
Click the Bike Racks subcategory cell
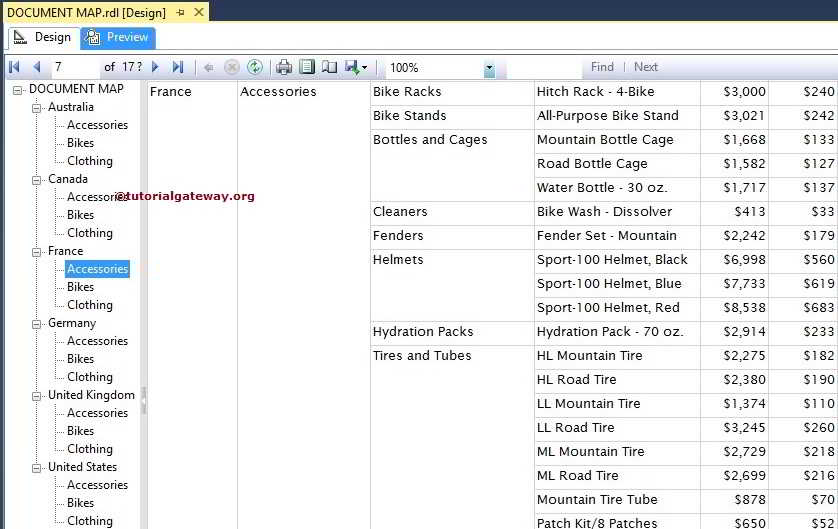pyautogui.click(x=451, y=92)
